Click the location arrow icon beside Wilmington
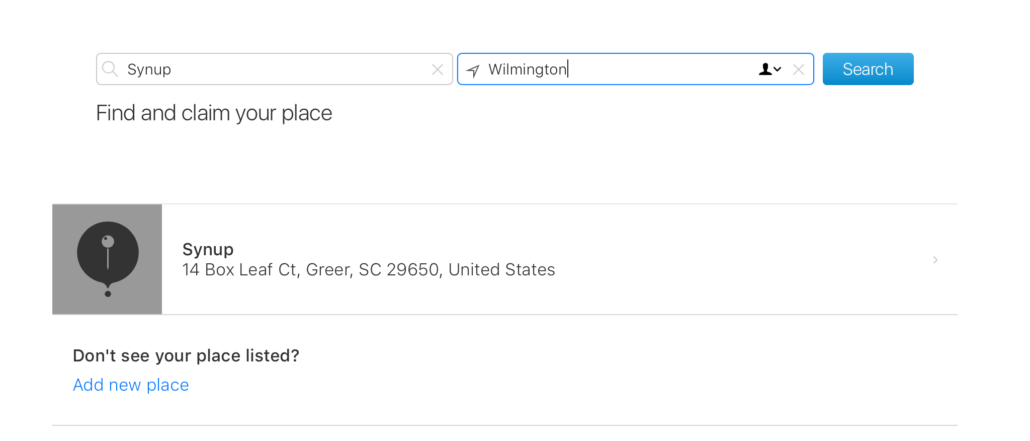This screenshot has height=441, width=1030. point(473,70)
